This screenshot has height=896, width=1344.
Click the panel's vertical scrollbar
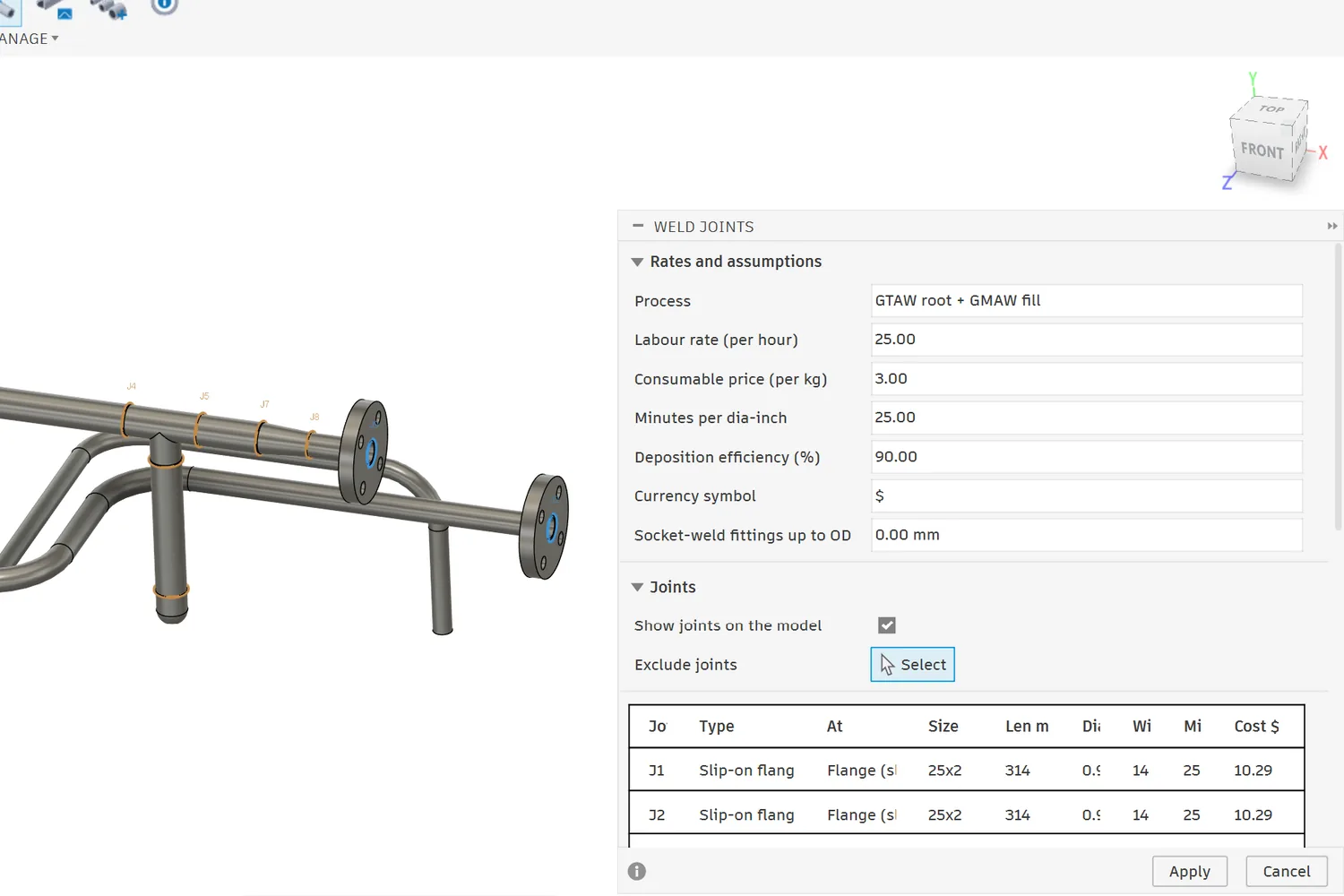tap(1339, 385)
